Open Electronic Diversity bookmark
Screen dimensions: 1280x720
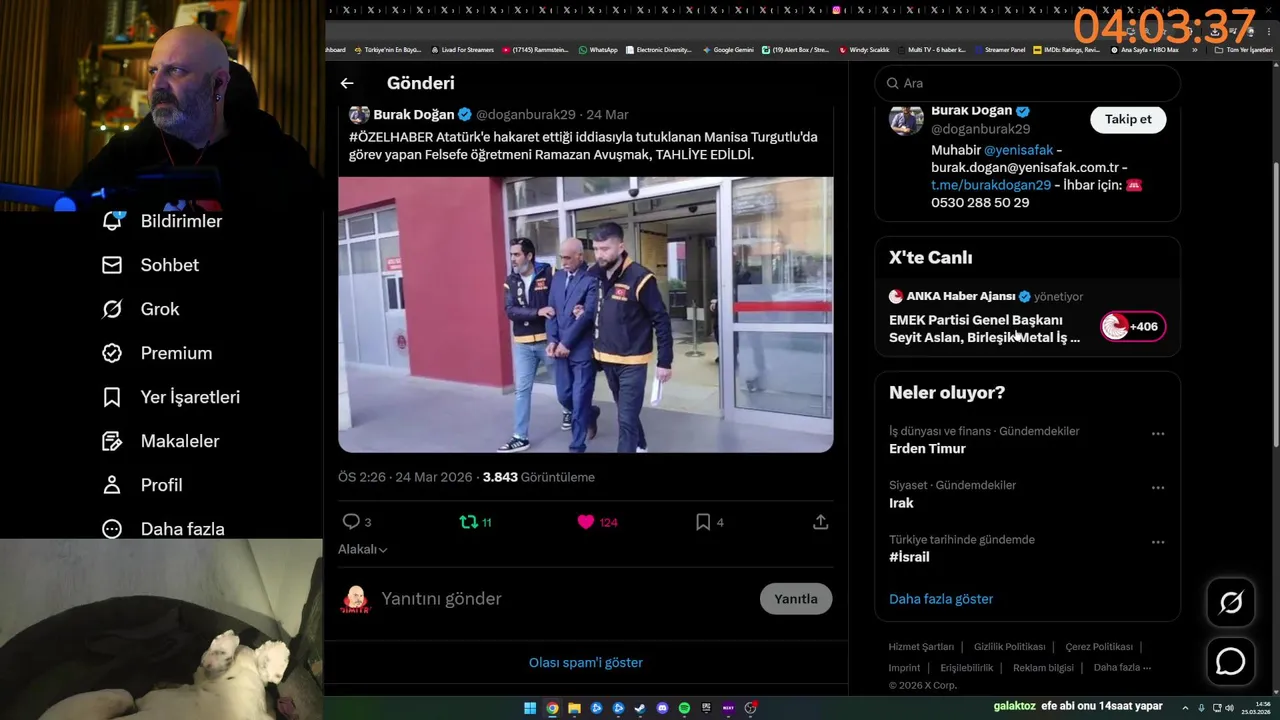(x=658, y=49)
